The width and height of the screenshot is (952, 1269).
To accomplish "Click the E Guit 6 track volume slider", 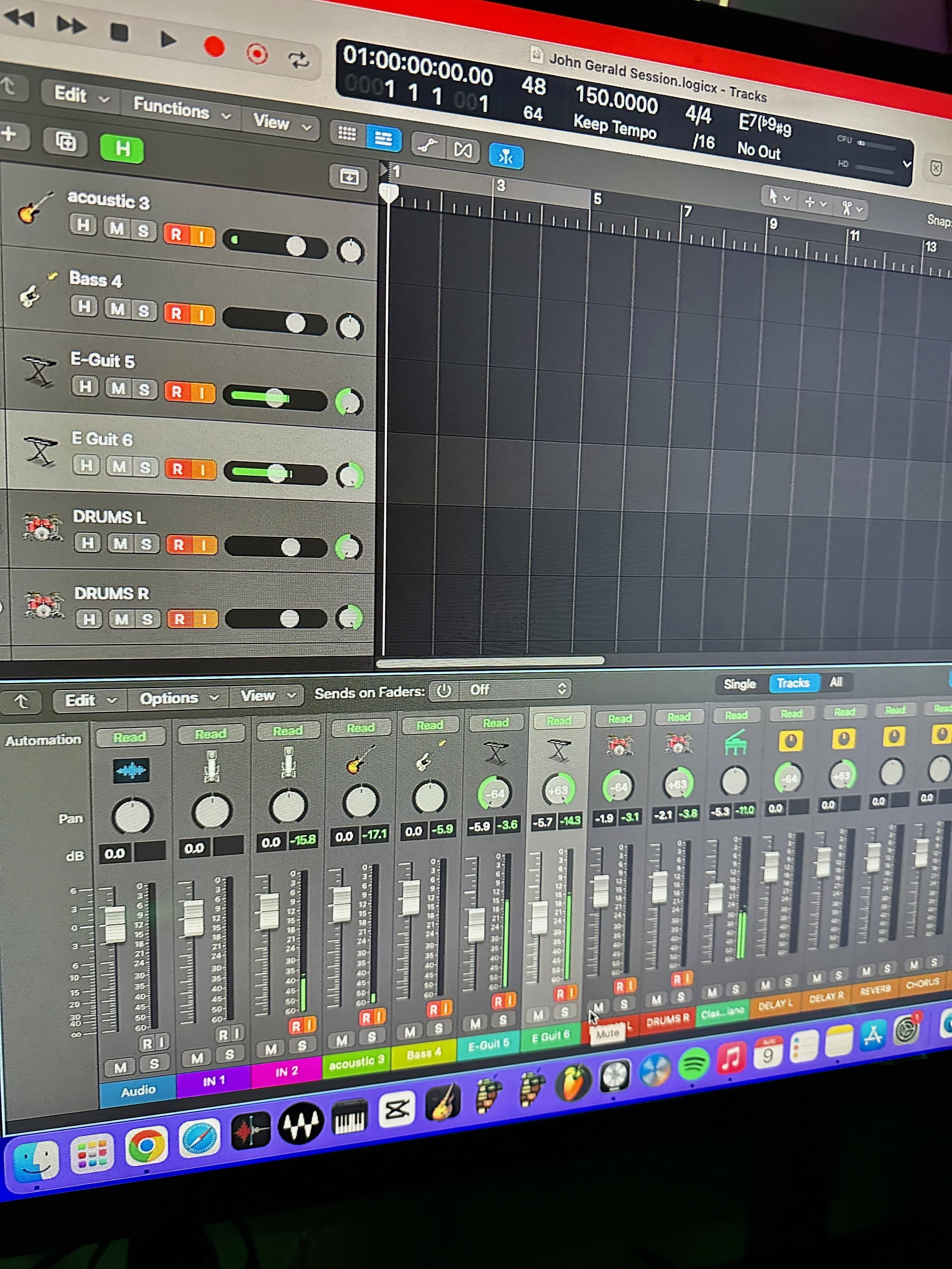I will (275, 473).
